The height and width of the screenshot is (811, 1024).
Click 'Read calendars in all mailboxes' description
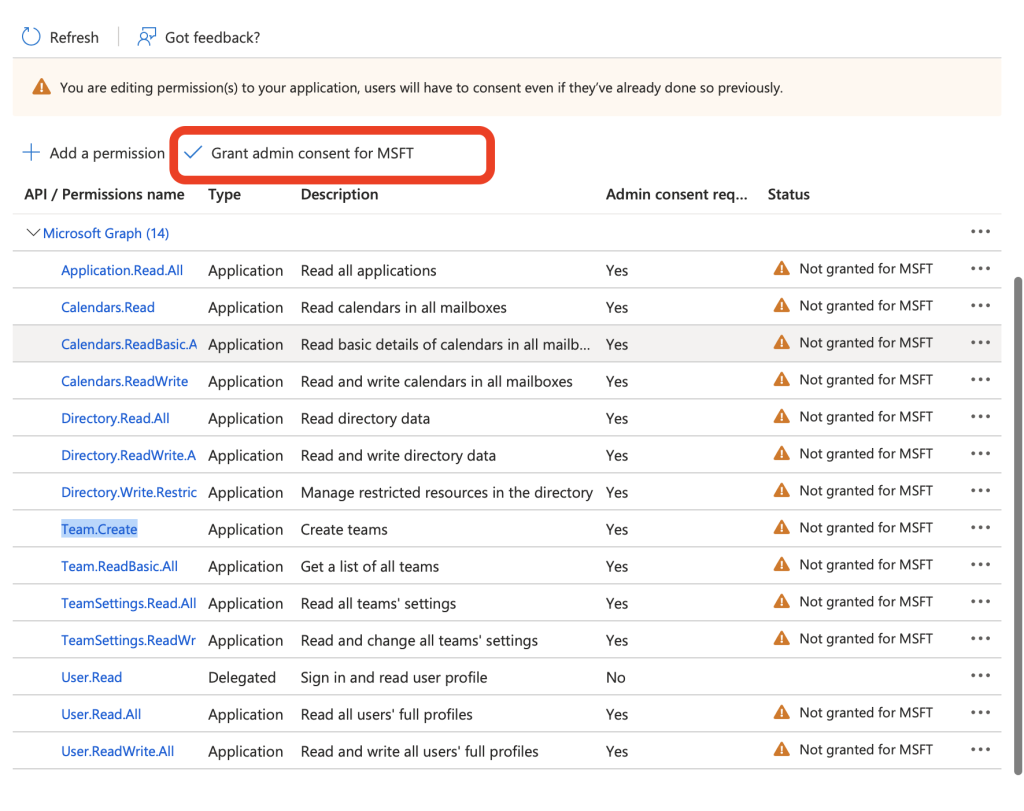pos(404,307)
